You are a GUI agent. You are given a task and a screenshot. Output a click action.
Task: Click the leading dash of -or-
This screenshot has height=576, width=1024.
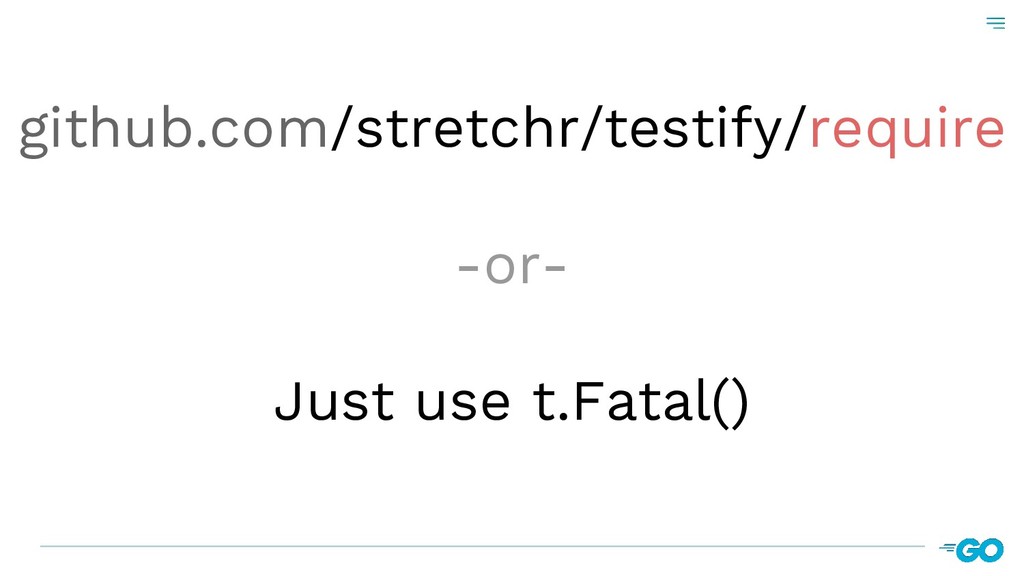click(x=466, y=270)
